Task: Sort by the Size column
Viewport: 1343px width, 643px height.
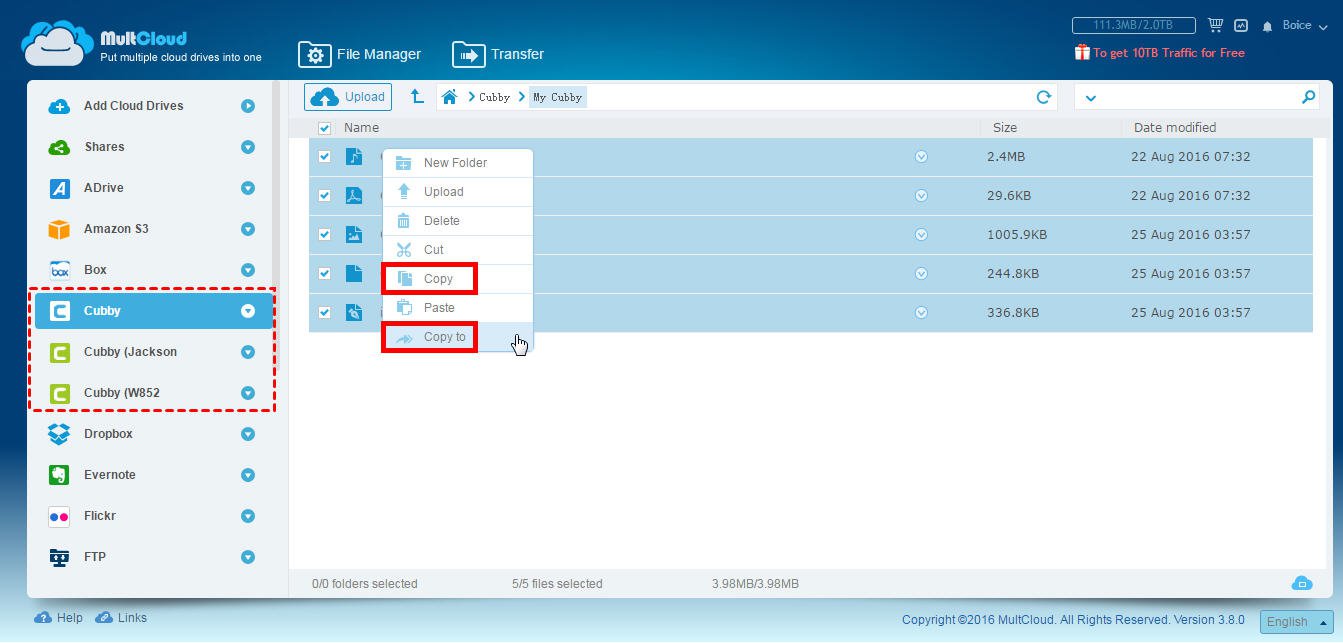Action: coord(1005,128)
